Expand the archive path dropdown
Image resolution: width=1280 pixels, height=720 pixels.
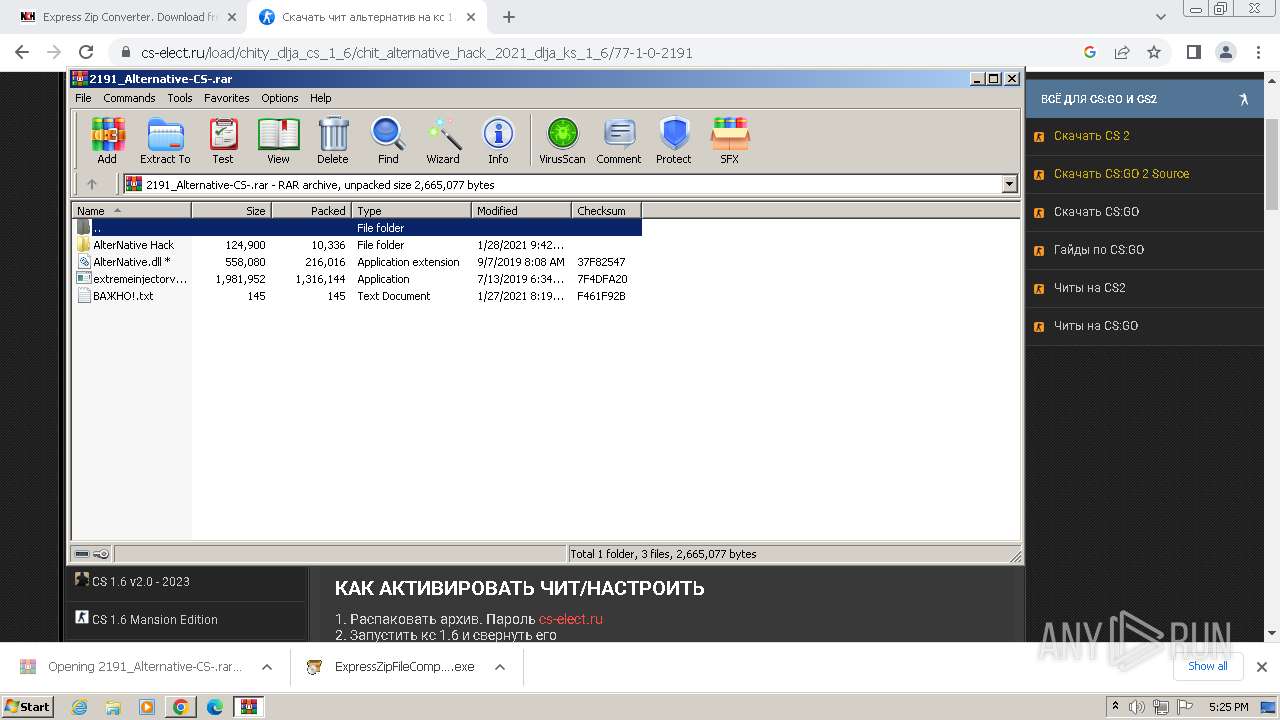1009,184
